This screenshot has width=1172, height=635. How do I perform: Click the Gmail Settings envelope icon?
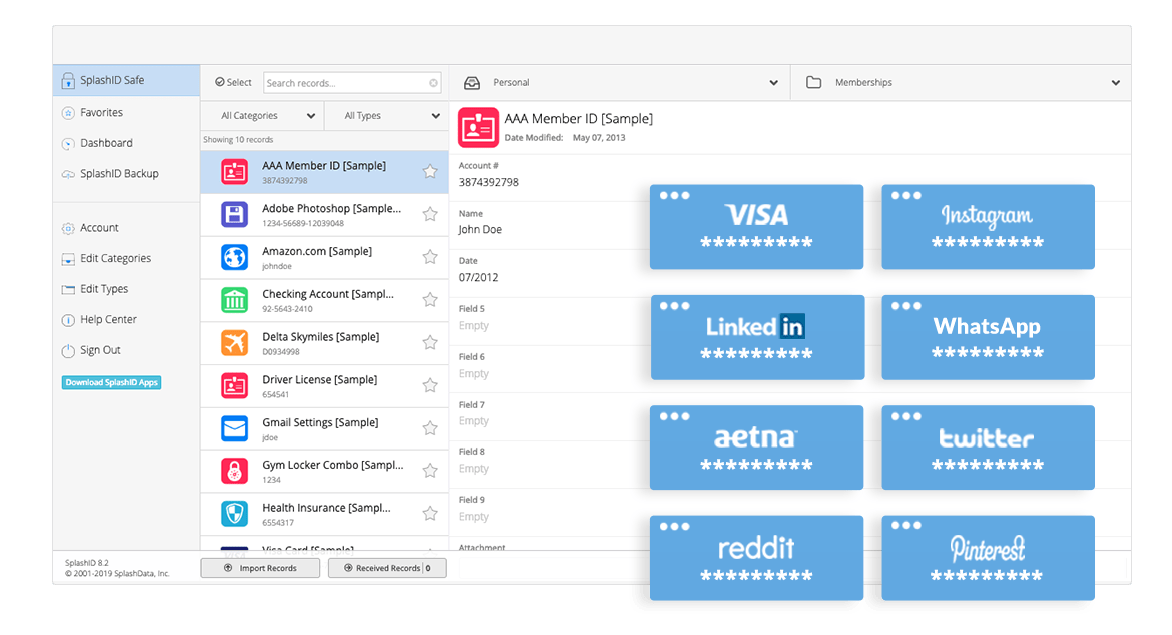pos(233,428)
